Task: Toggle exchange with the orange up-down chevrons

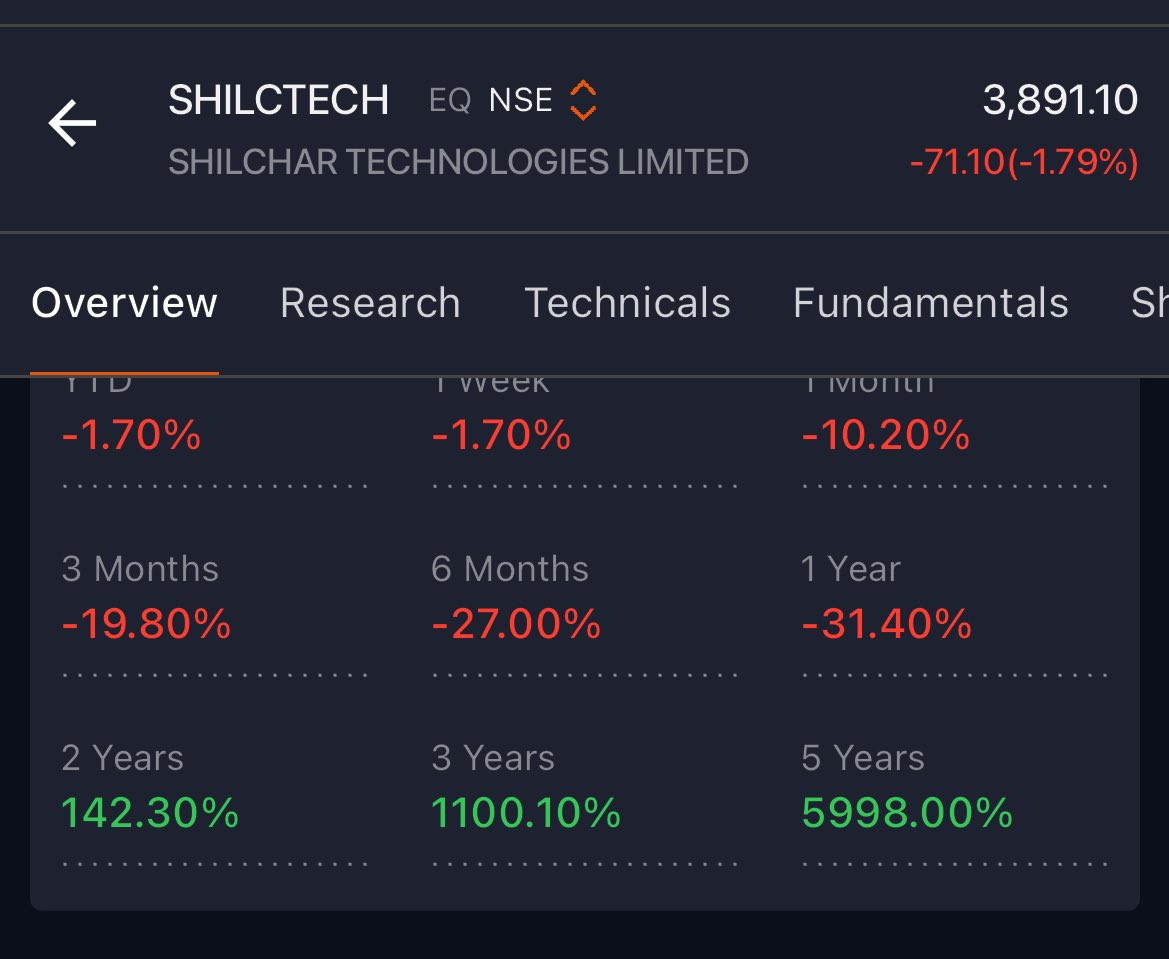Action: tap(583, 100)
